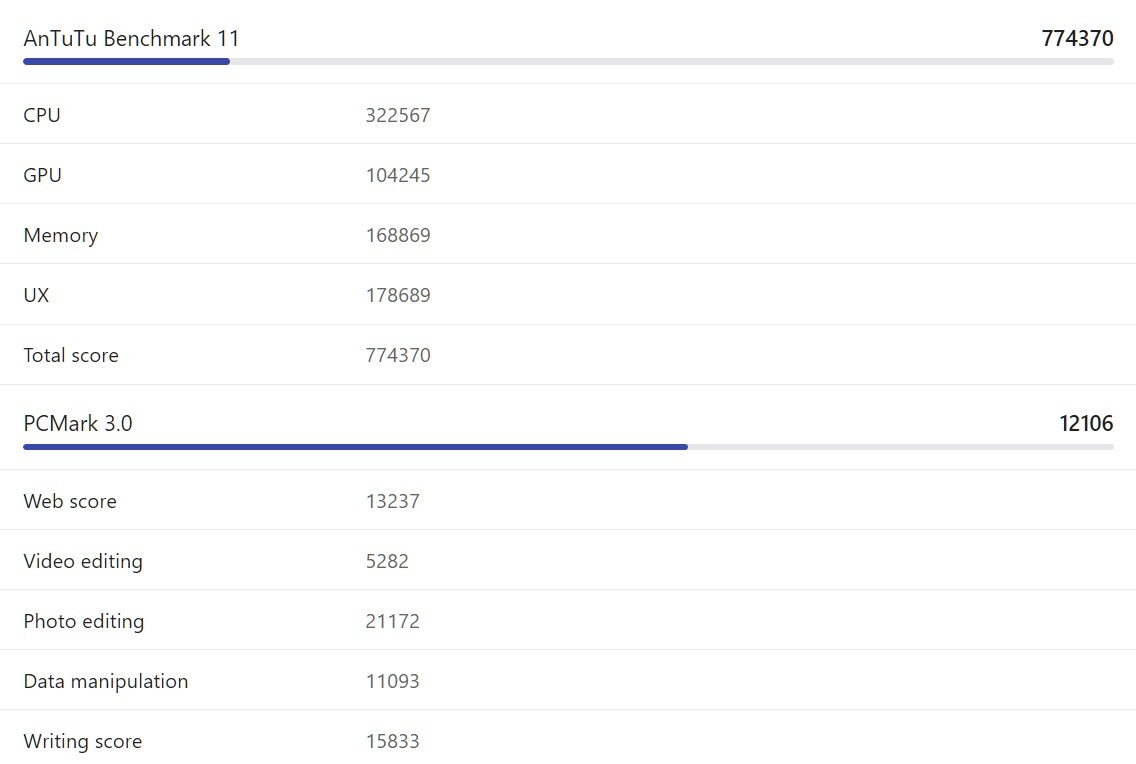The width and height of the screenshot is (1136, 764).
Task: Click the PCMark 3.0 progress bar
Action: coord(568,446)
